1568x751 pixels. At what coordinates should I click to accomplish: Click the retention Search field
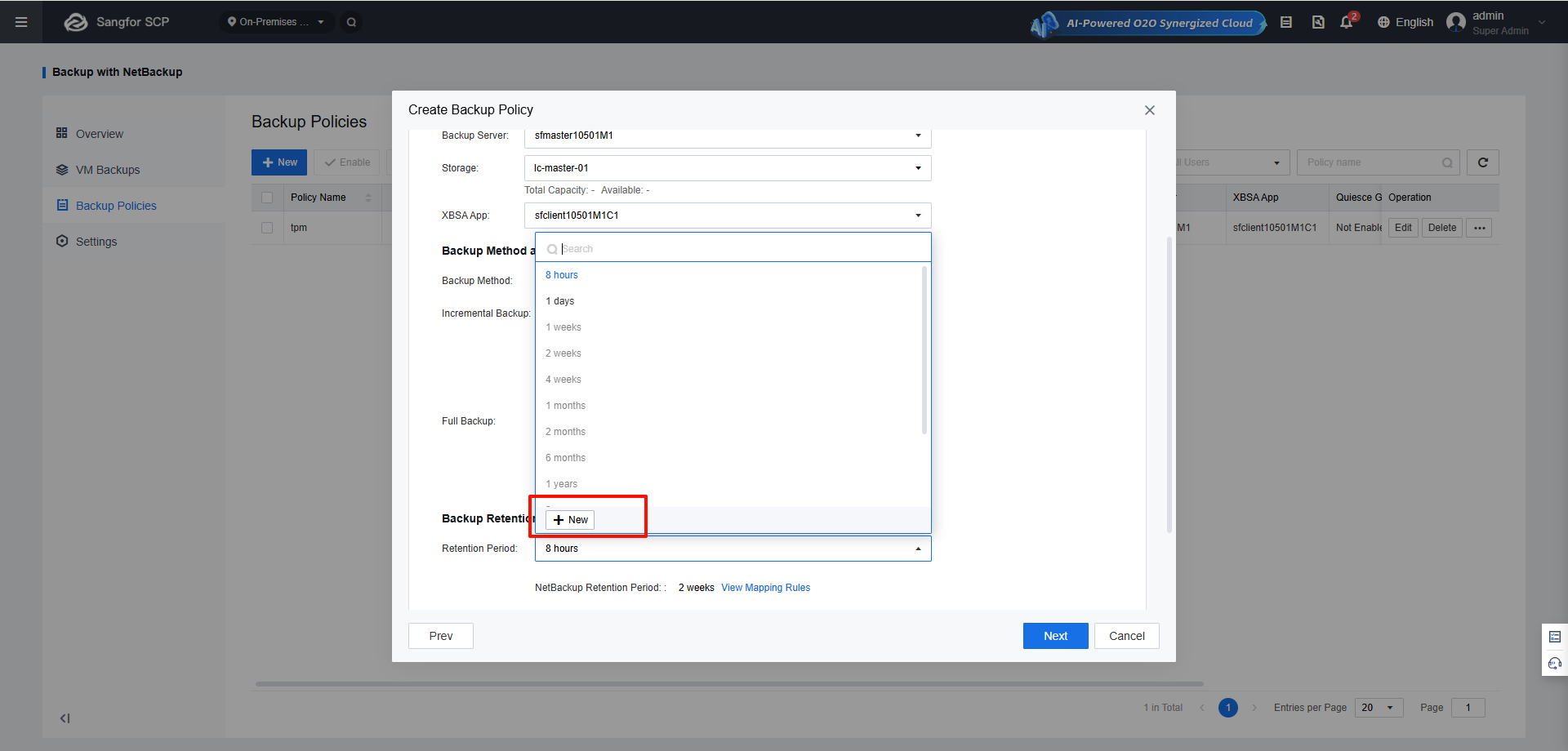[733, 249]
